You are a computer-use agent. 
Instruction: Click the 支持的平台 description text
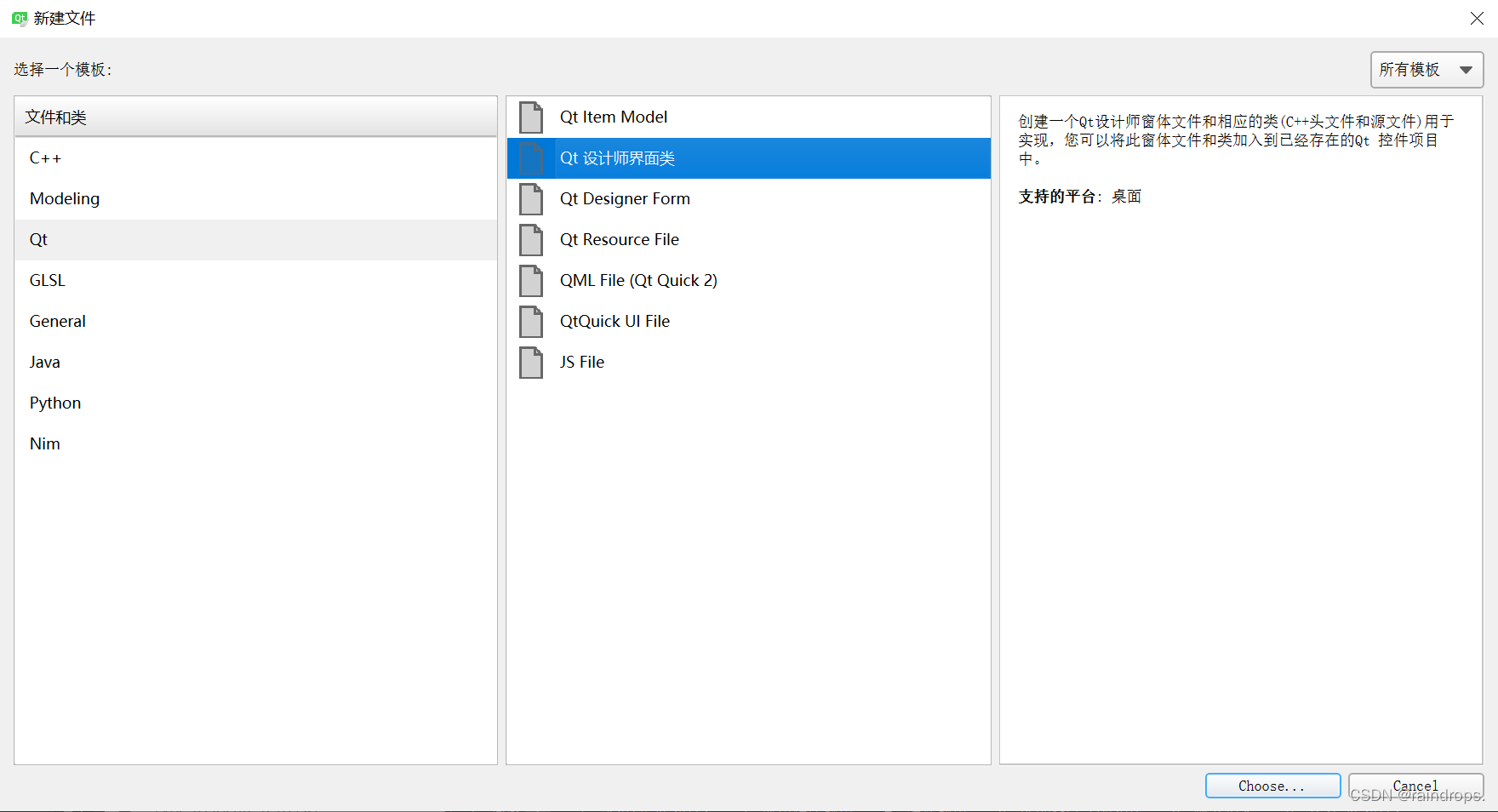[x=1079, y=197]
